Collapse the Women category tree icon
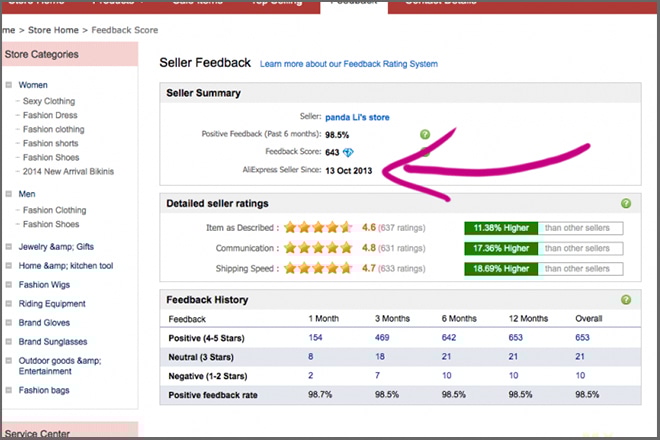660x440 pixels. 8,85
